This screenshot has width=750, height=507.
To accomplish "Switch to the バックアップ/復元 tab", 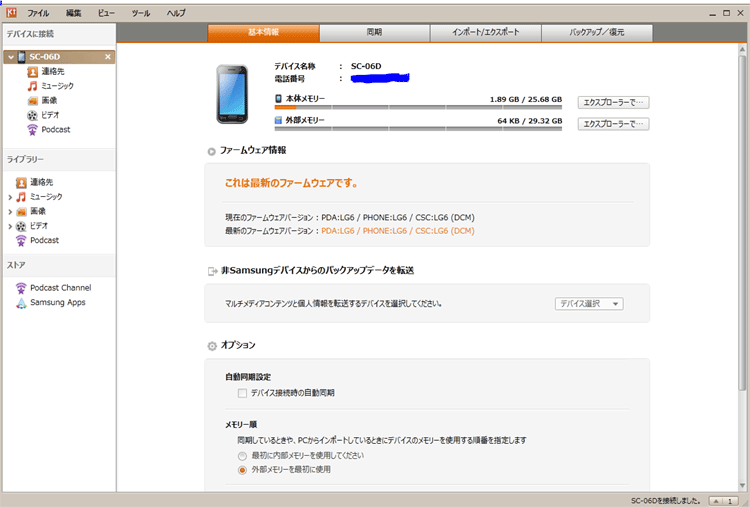I will pos(596,33).
